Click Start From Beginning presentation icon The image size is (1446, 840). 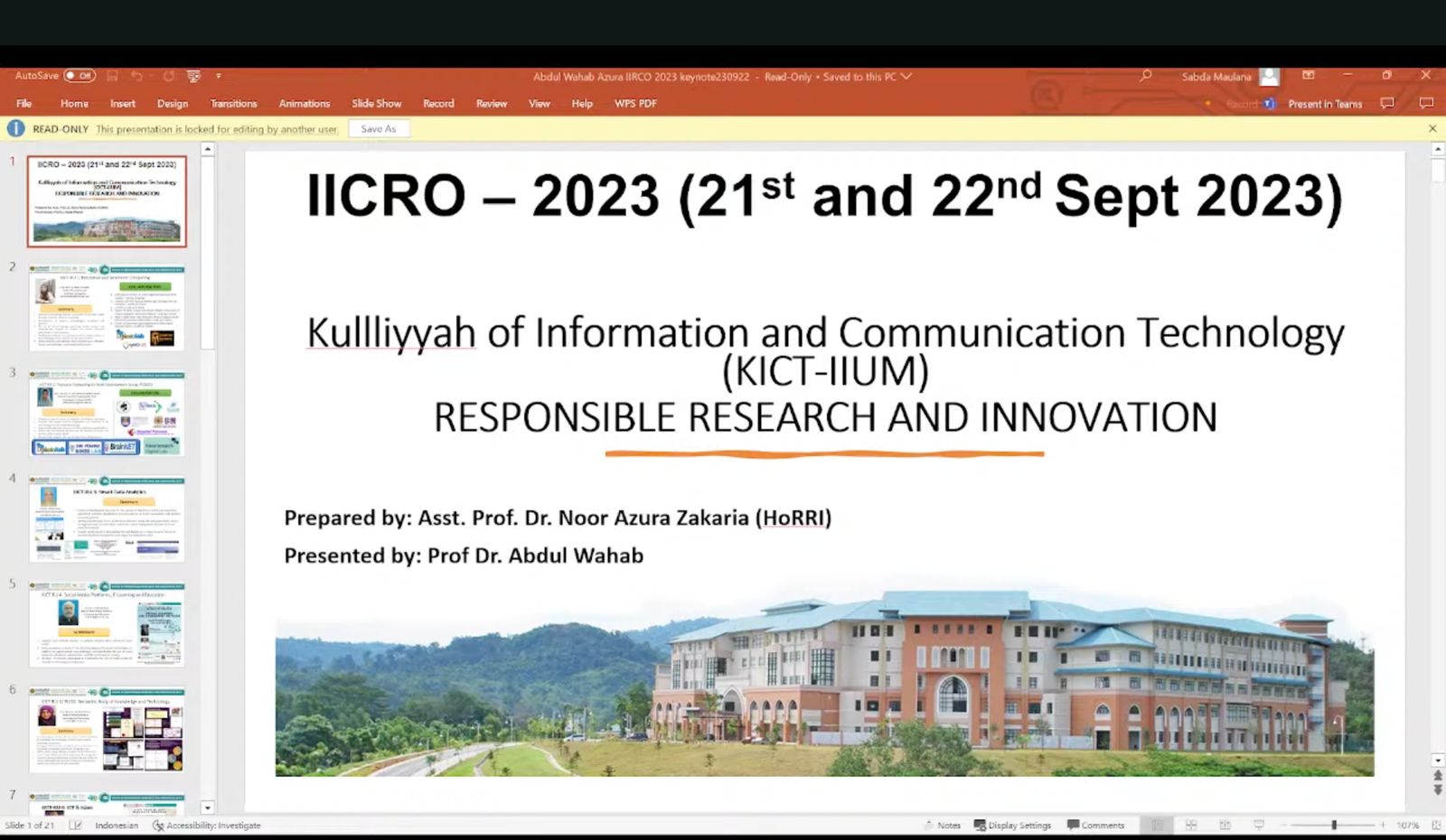click(x=193, y=76)
